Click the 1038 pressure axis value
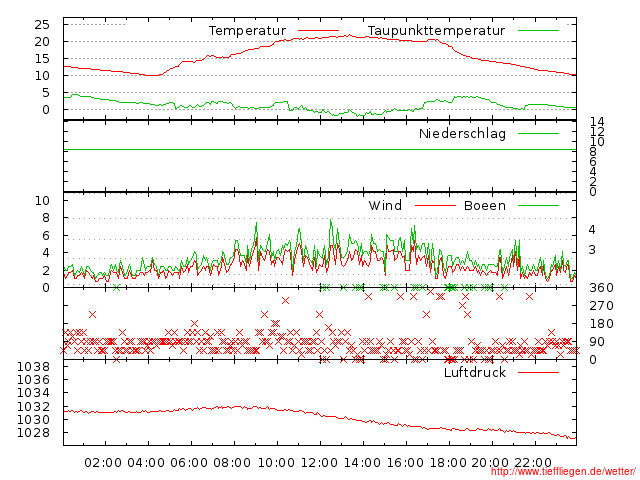This screenshot has height=480, width=640. click(x=33, y=367)
